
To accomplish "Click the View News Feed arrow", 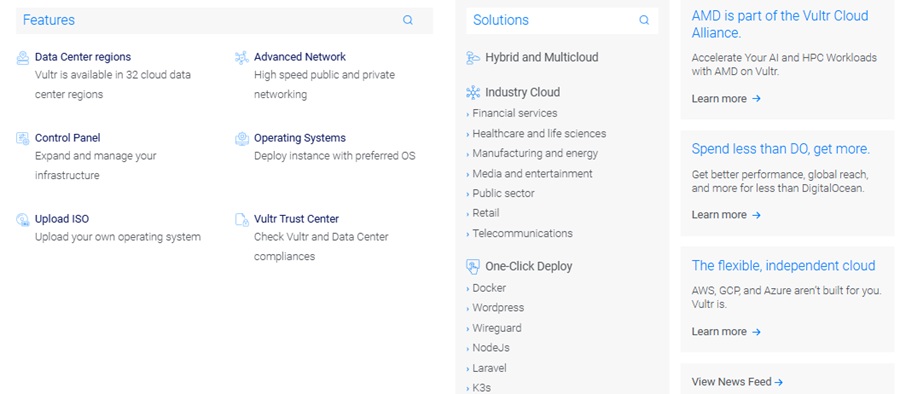I will pyautogui.click(x=778, y=382).
